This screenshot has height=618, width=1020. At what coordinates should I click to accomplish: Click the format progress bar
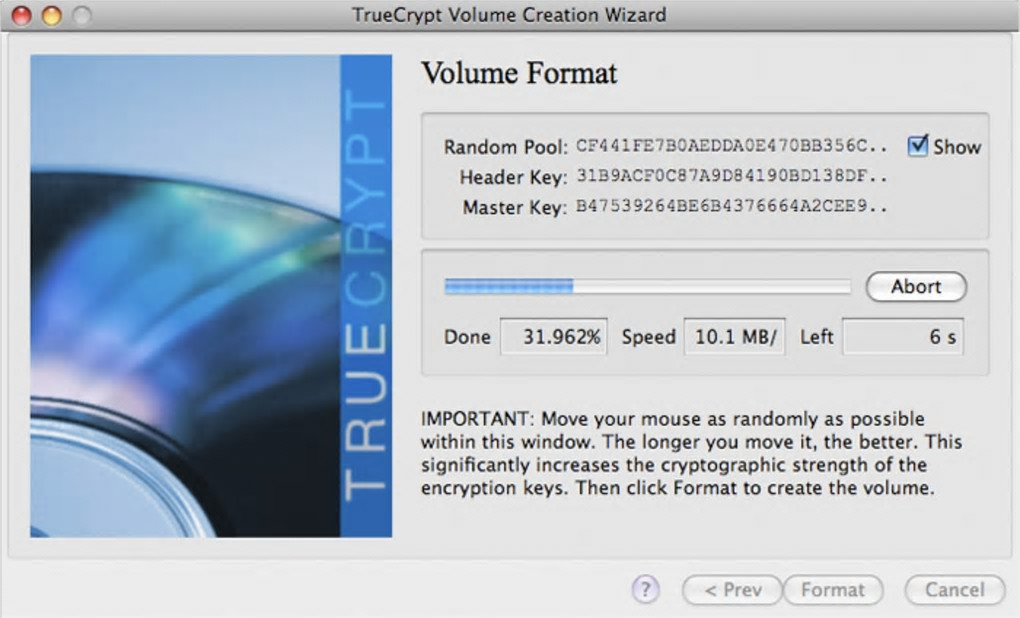[x=647, y=286]
